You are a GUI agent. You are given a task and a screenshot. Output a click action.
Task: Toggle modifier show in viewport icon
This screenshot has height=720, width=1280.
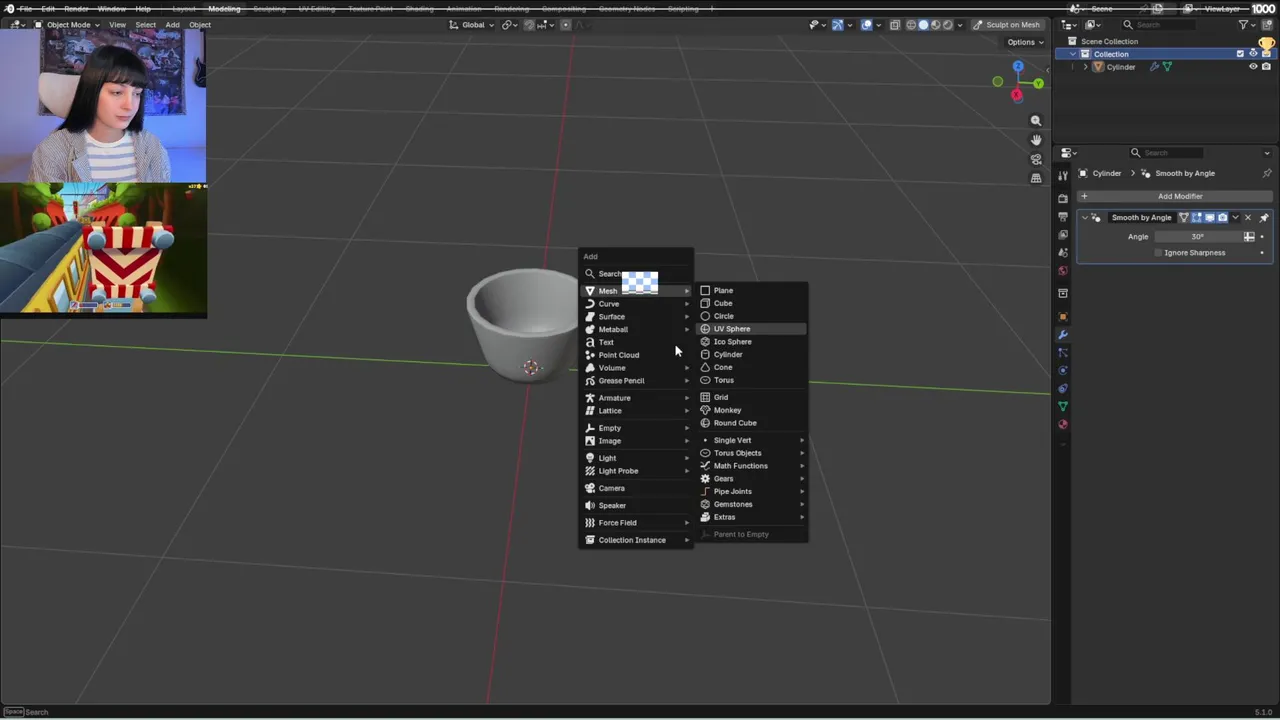click(x=1209, y=218)
